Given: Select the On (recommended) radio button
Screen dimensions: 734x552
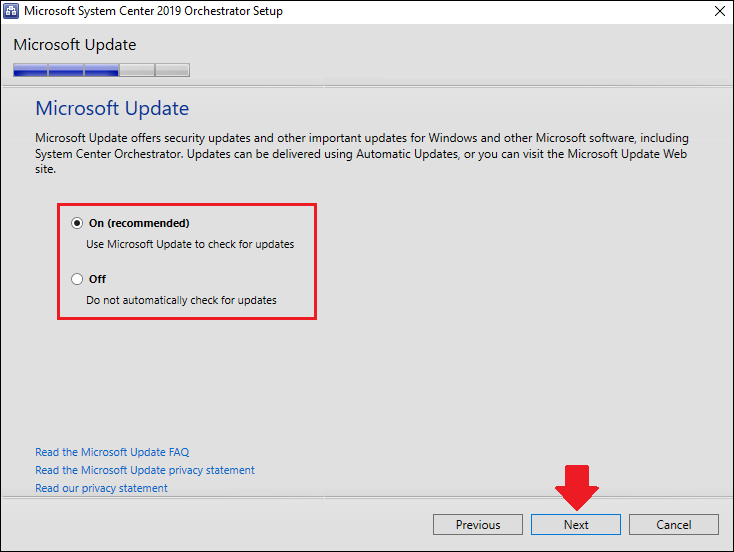Looking at the screenshot, I should 77,223.
